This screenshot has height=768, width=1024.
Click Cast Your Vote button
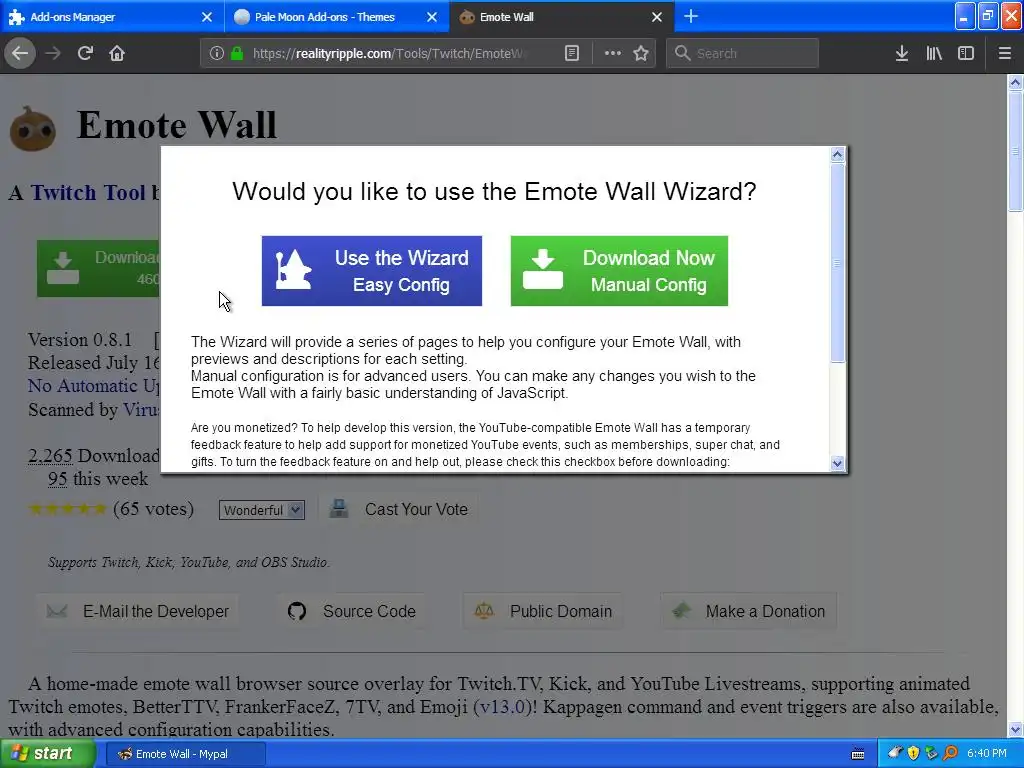399,509
